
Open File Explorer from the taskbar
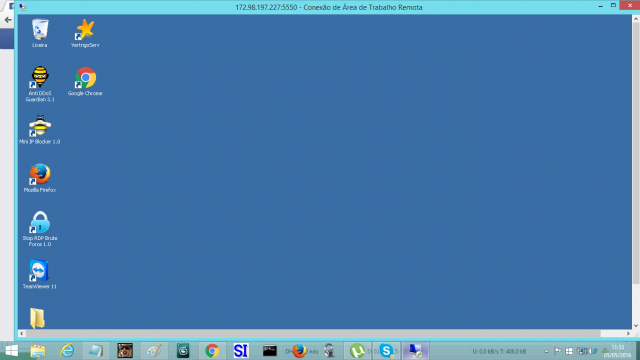tap(38, 351)
